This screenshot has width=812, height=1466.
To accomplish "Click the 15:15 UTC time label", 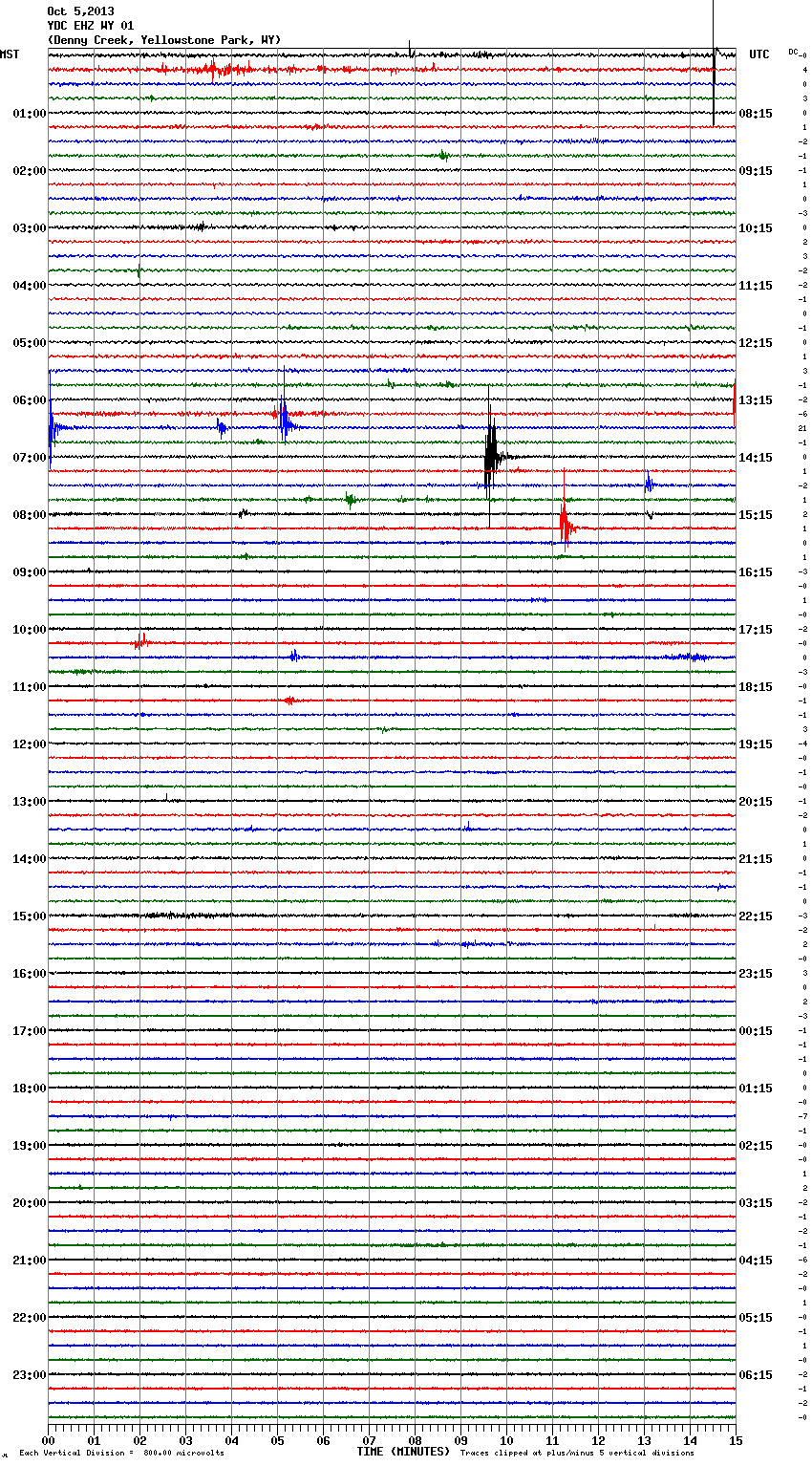I will coord(756,515).
